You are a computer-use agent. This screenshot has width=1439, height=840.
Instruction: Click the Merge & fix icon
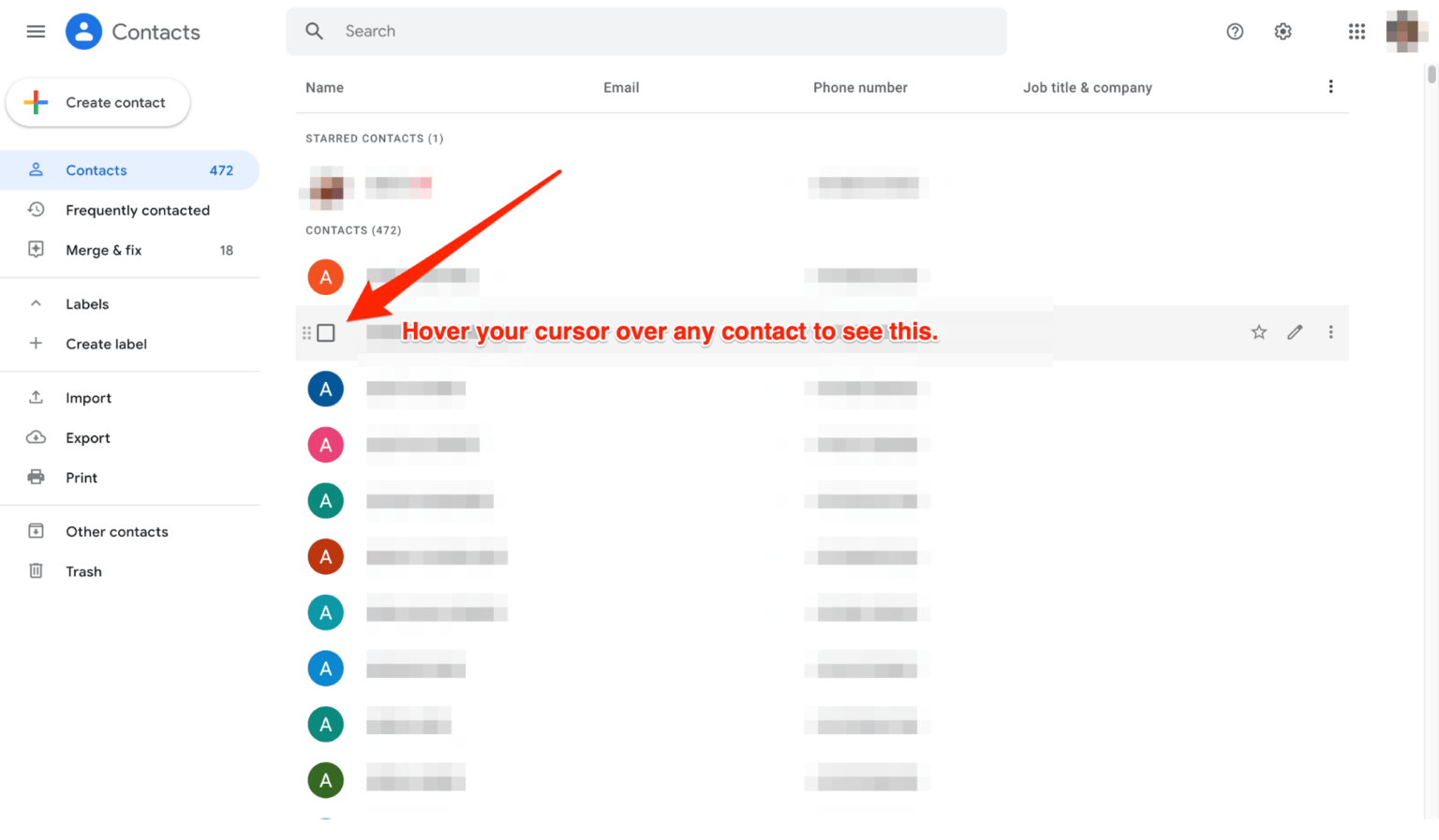[36, 249]
